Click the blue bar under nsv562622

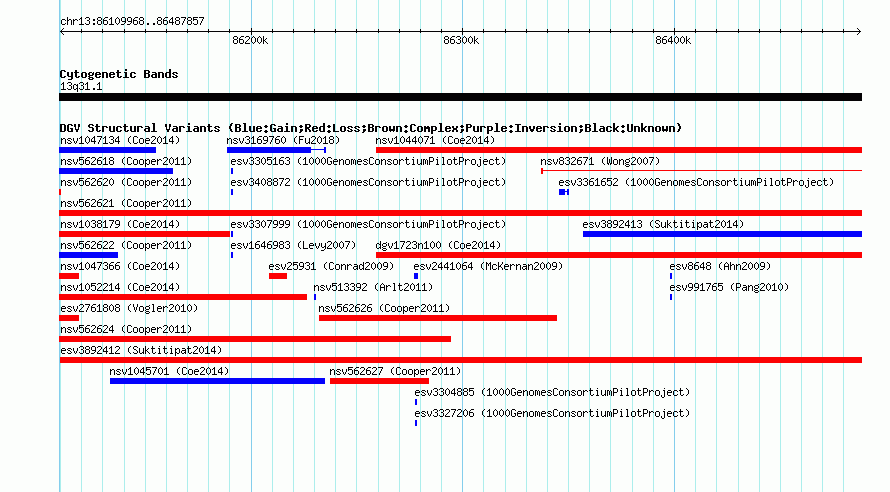click(x=88, y=255)
